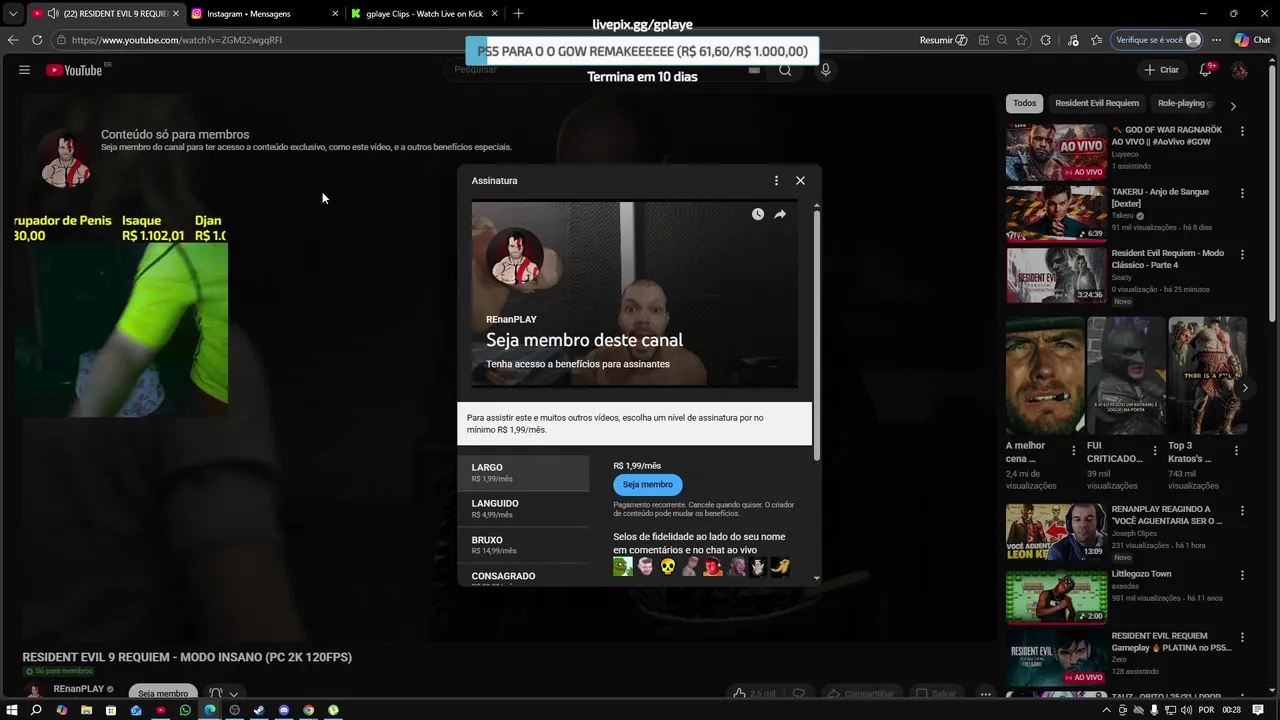Open browser extensions puzzle icon
The height and width of the screenshot is (720, 1280).
(x=1046, y=40)
